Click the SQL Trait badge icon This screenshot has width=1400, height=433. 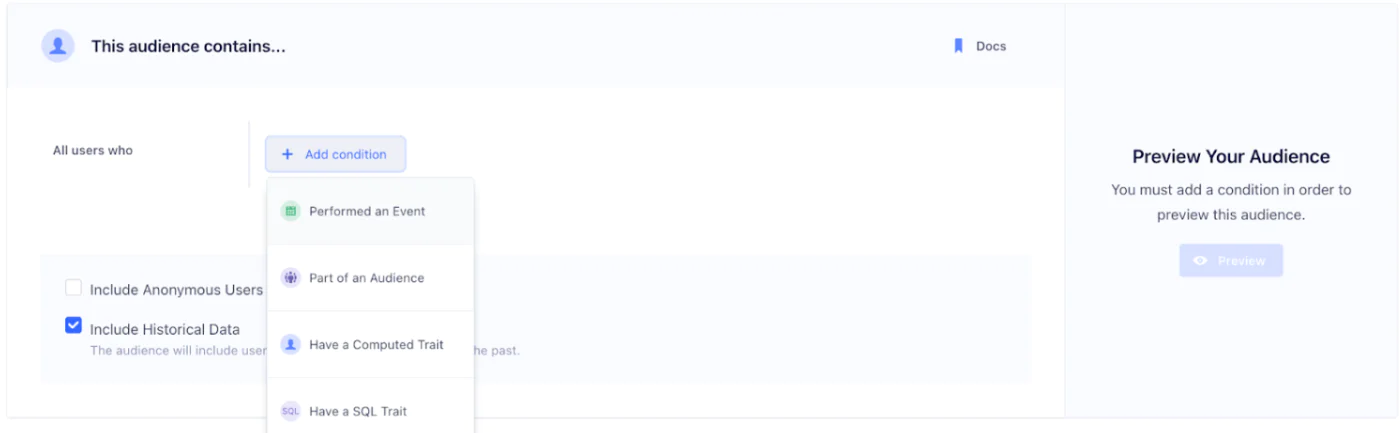[290, 411]
